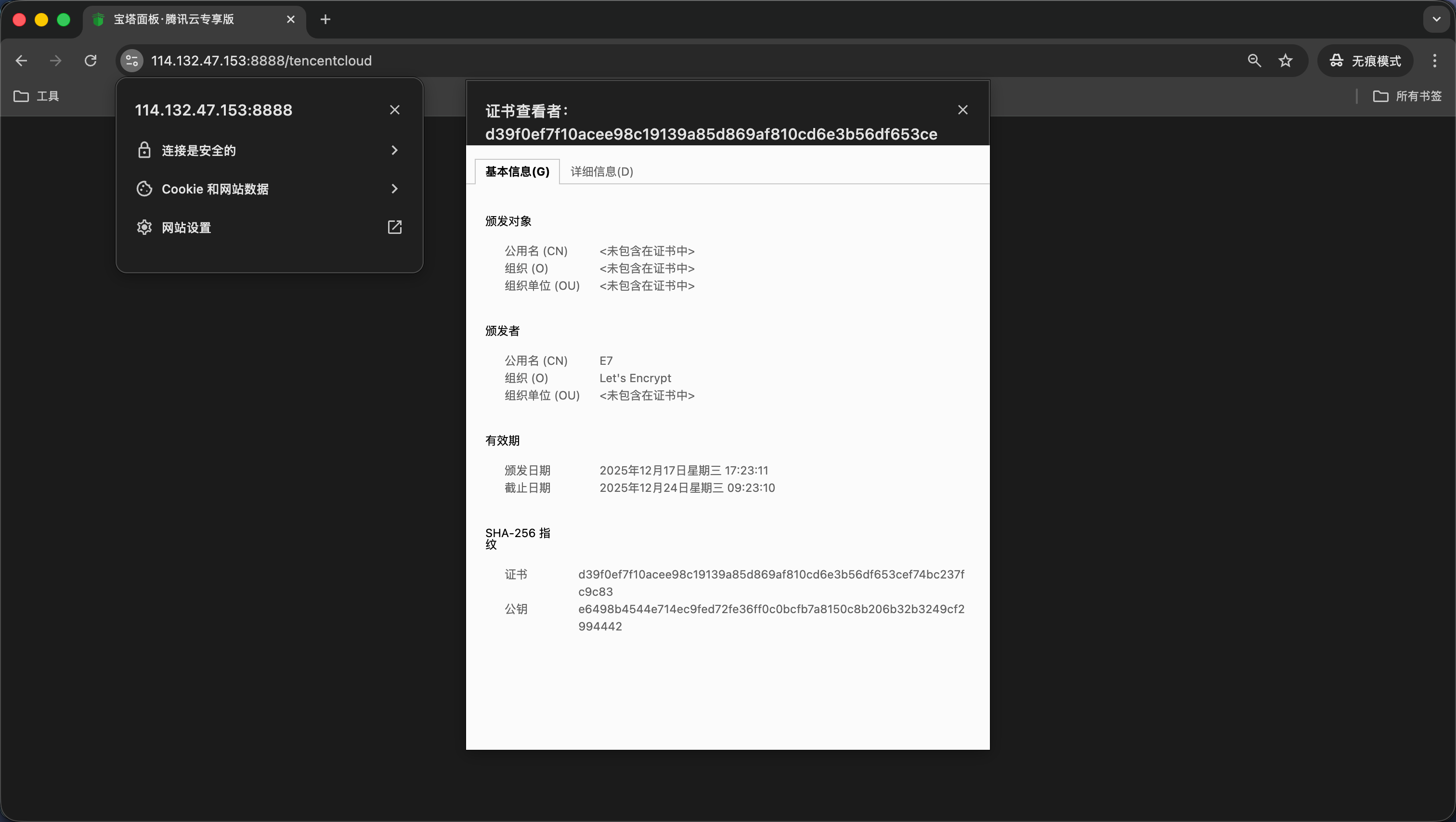Open 所有书签 in the bookmarks bar
Screen dimensions: 1456x822
click(1408, 95)
